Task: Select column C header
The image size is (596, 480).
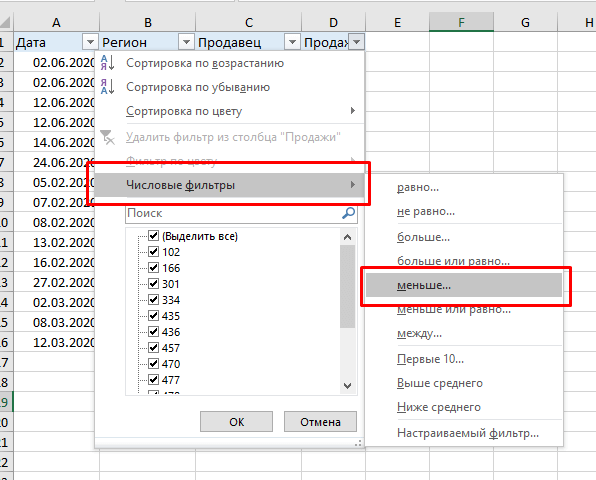Action: [x=249, y=22]
